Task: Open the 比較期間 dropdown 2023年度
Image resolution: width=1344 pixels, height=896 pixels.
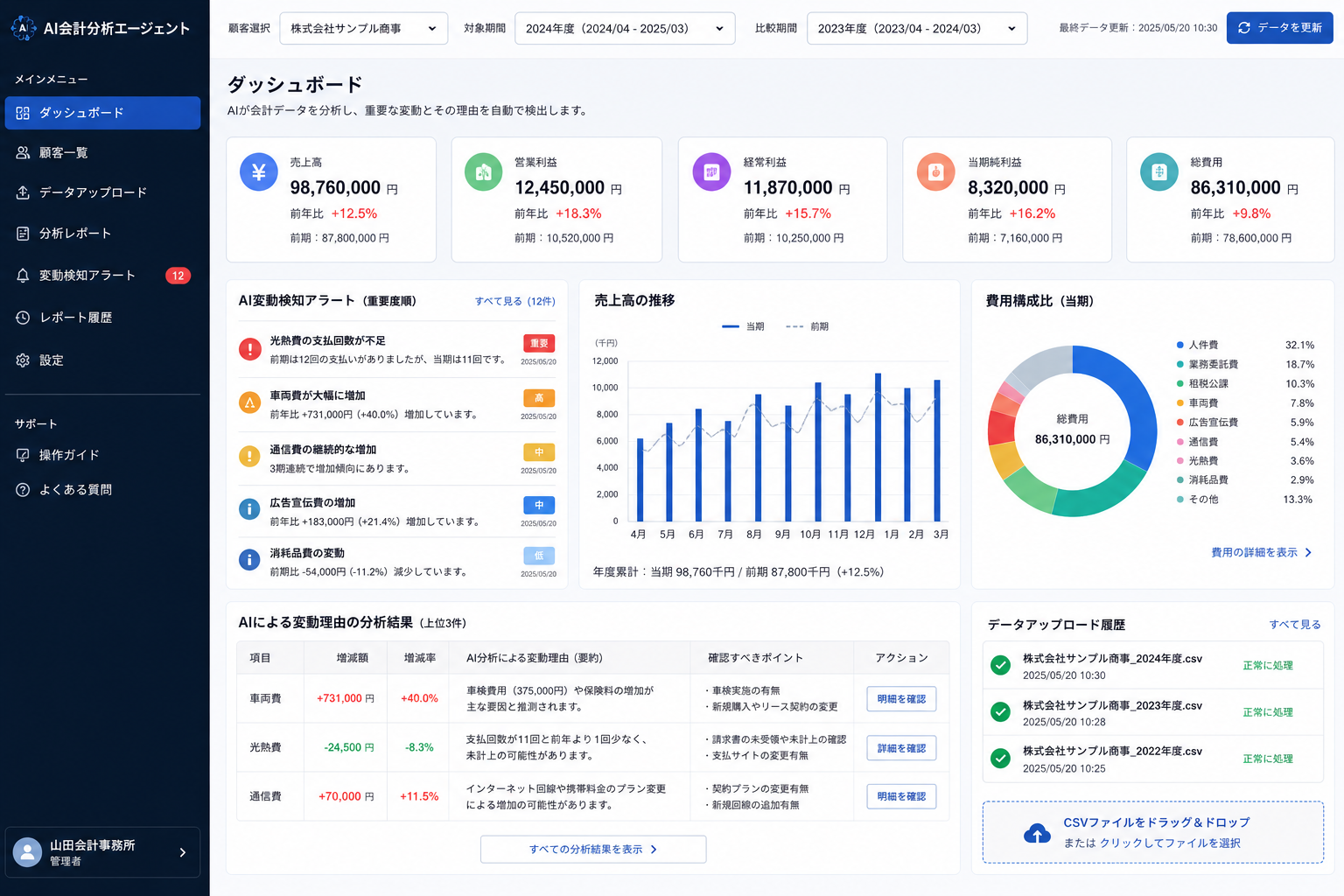Action: tap(917, 28)
